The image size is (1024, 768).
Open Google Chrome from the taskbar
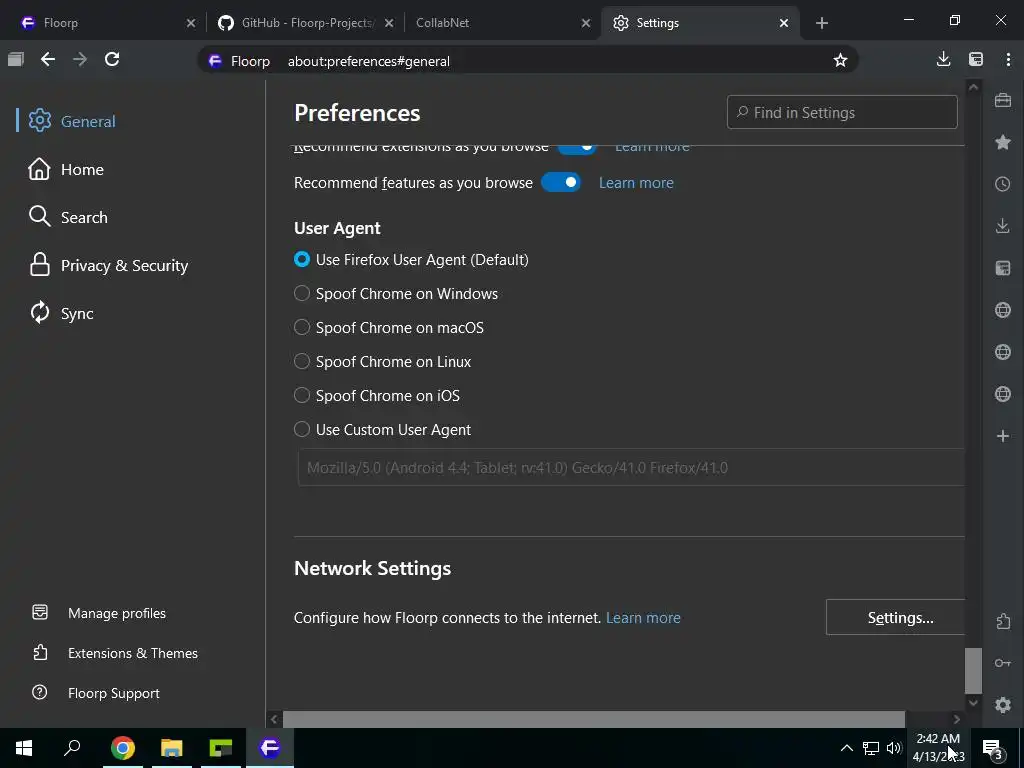(123, 748)
